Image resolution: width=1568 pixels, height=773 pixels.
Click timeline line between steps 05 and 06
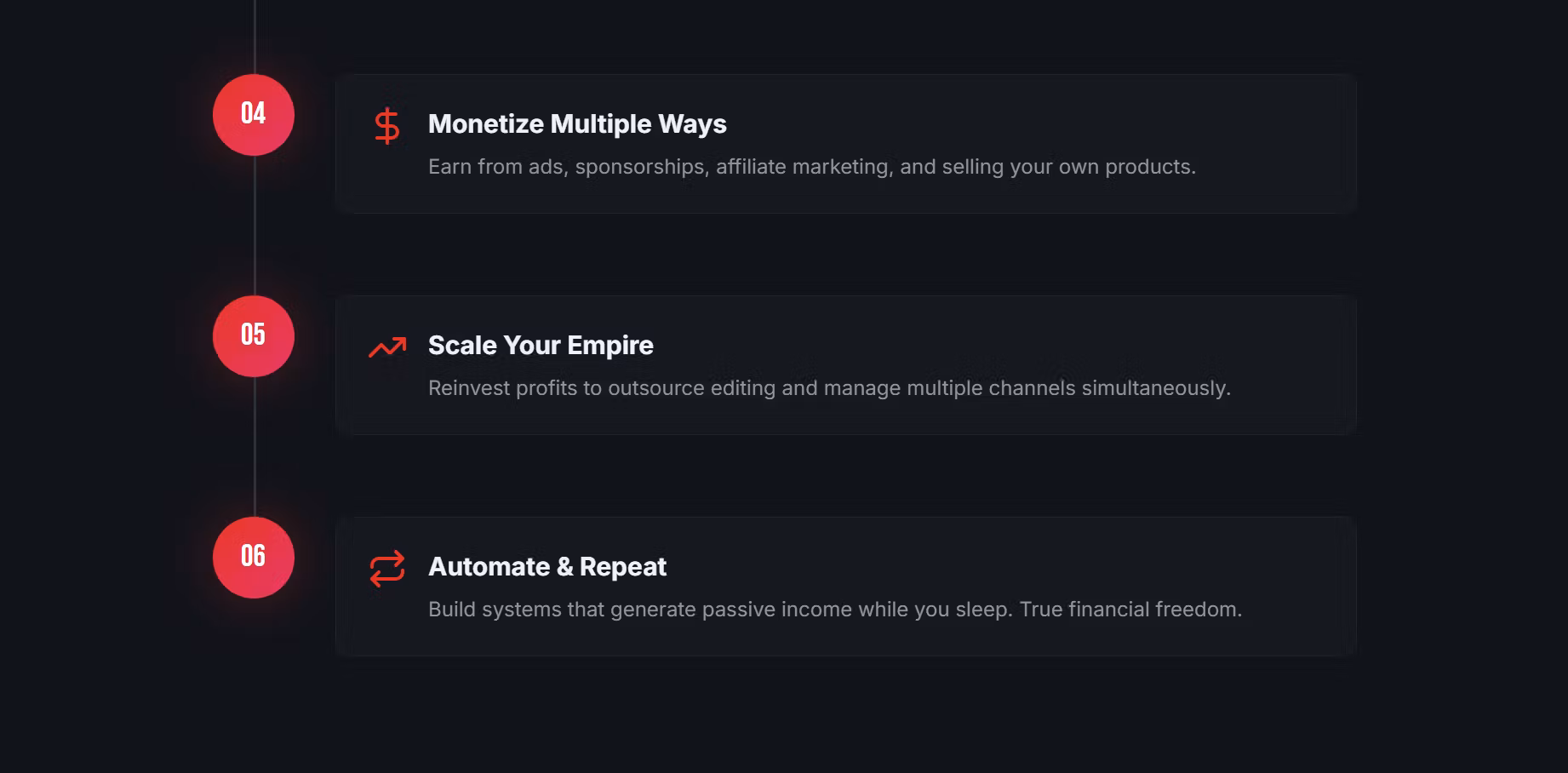click(255, 447)
